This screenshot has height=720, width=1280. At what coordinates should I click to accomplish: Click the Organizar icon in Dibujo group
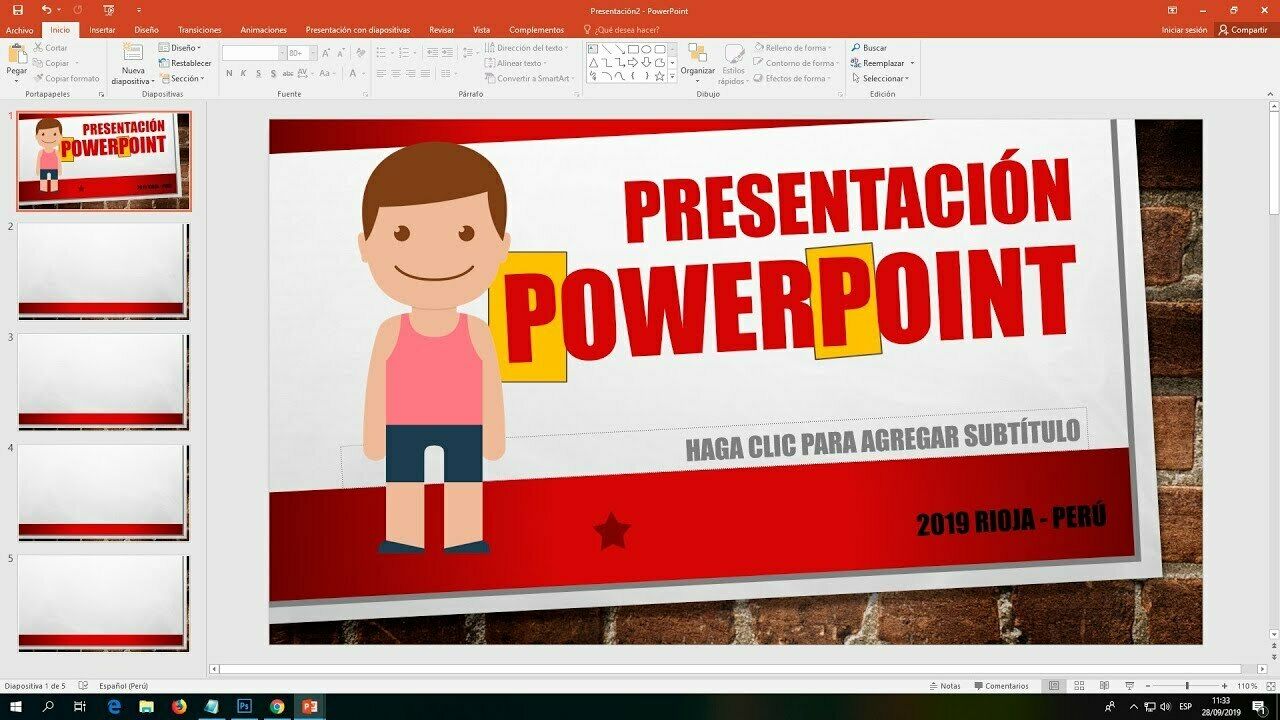[x=697, y=54]
